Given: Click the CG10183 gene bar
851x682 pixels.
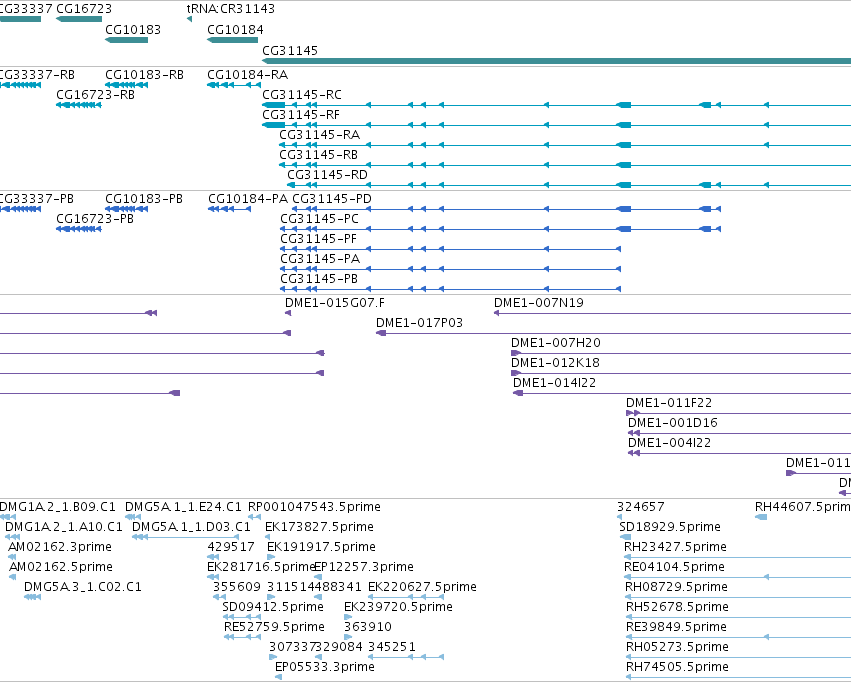Looking at the screenshot, I should [x=126, y=40].
